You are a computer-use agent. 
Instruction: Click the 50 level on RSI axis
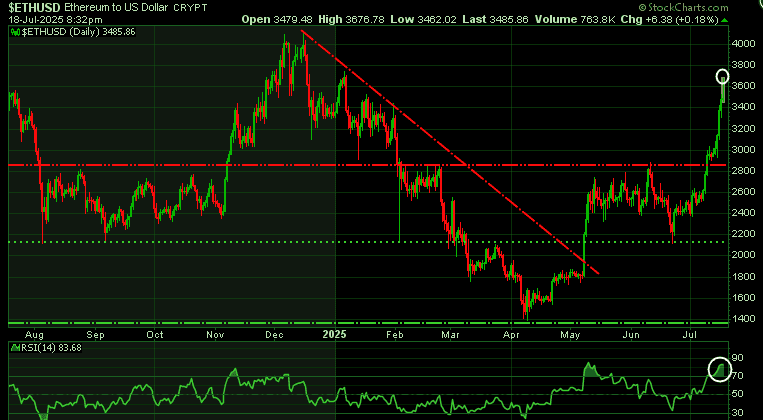click(740, 394)
